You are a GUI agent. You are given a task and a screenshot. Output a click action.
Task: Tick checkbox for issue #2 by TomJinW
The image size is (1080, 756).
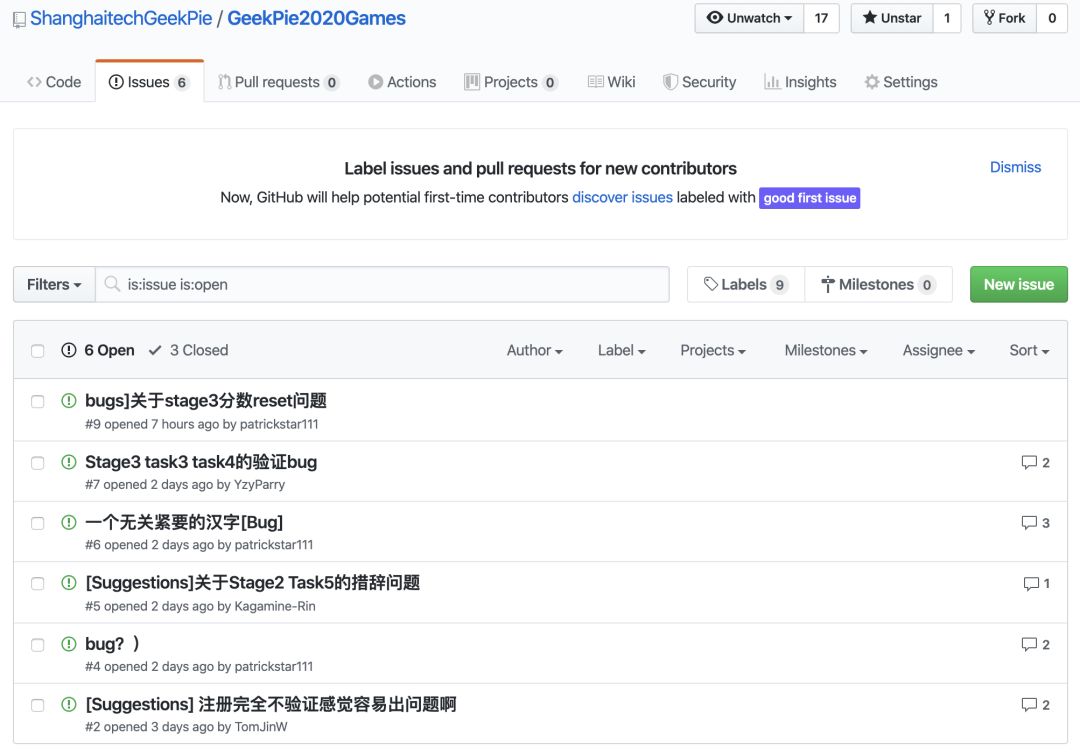pyautogui.click(x=38, y=705)
